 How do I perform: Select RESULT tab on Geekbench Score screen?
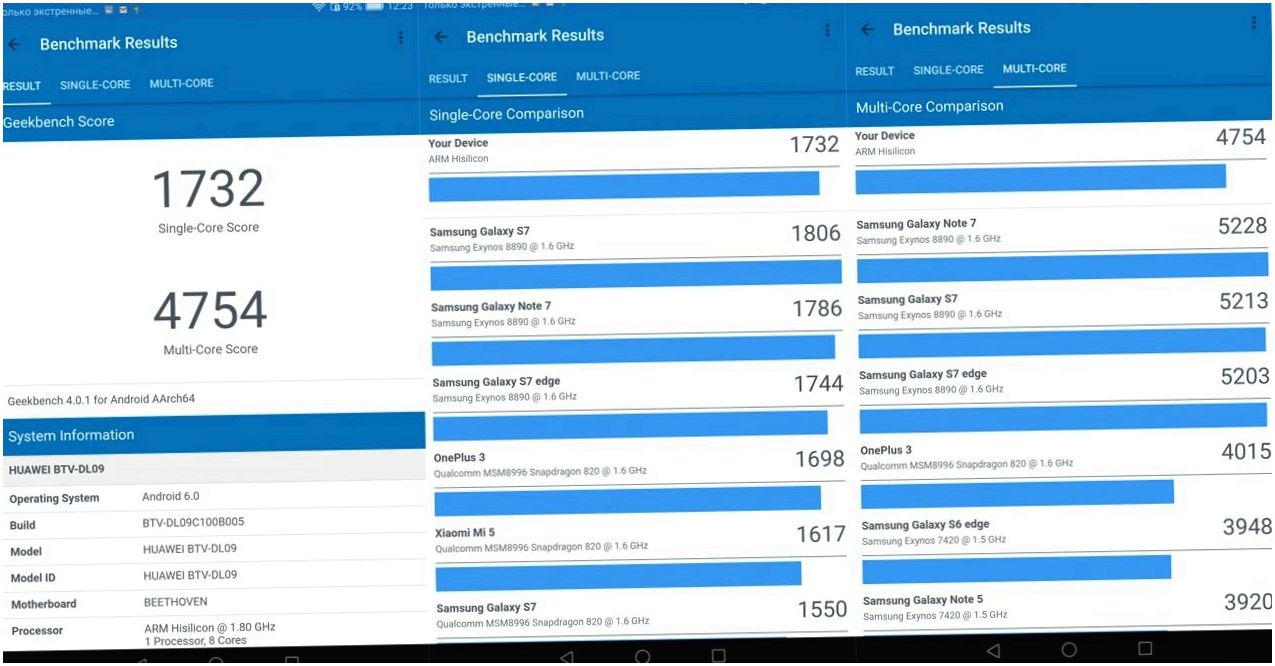[x=21, y=86]
